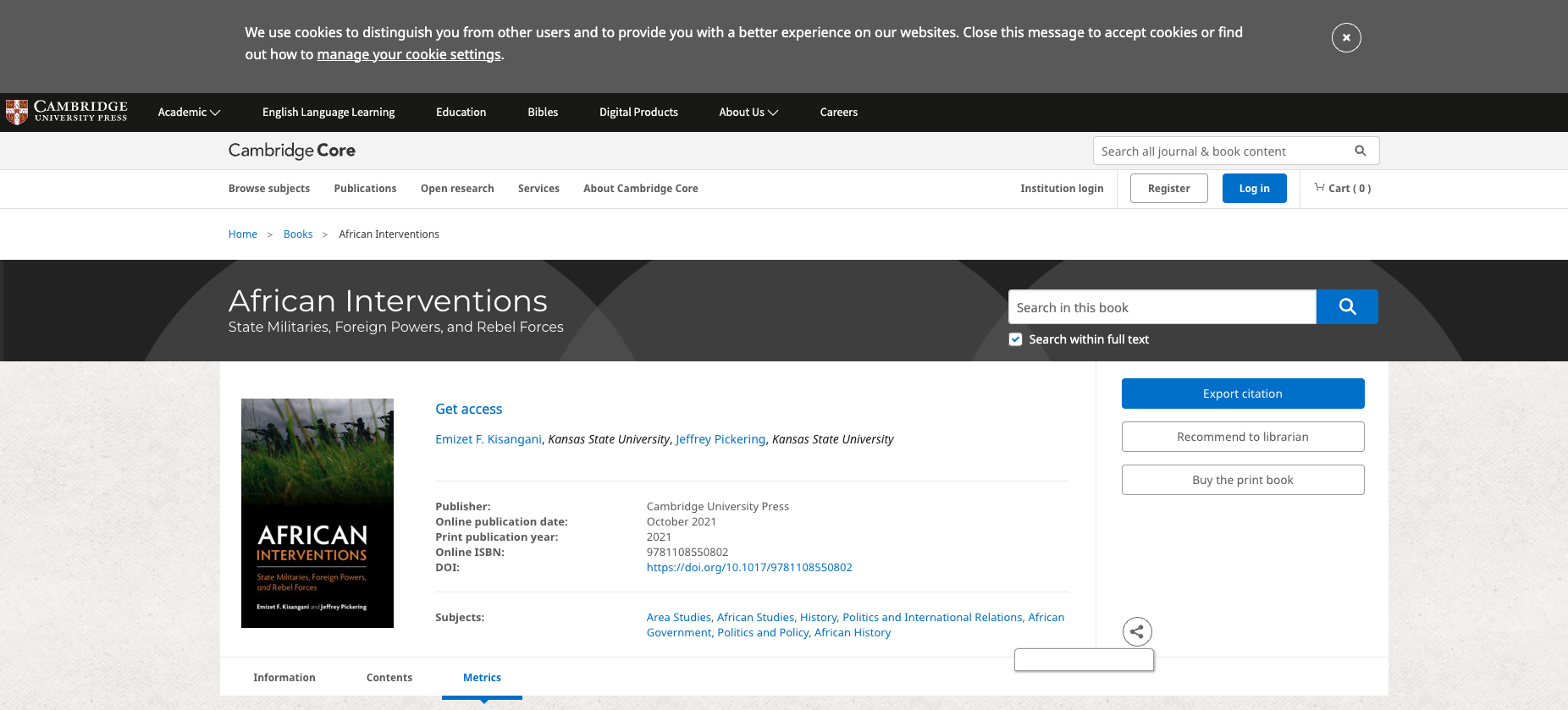Open the Browse subjects menu
1568x710 pixels.
coord(268,189)
